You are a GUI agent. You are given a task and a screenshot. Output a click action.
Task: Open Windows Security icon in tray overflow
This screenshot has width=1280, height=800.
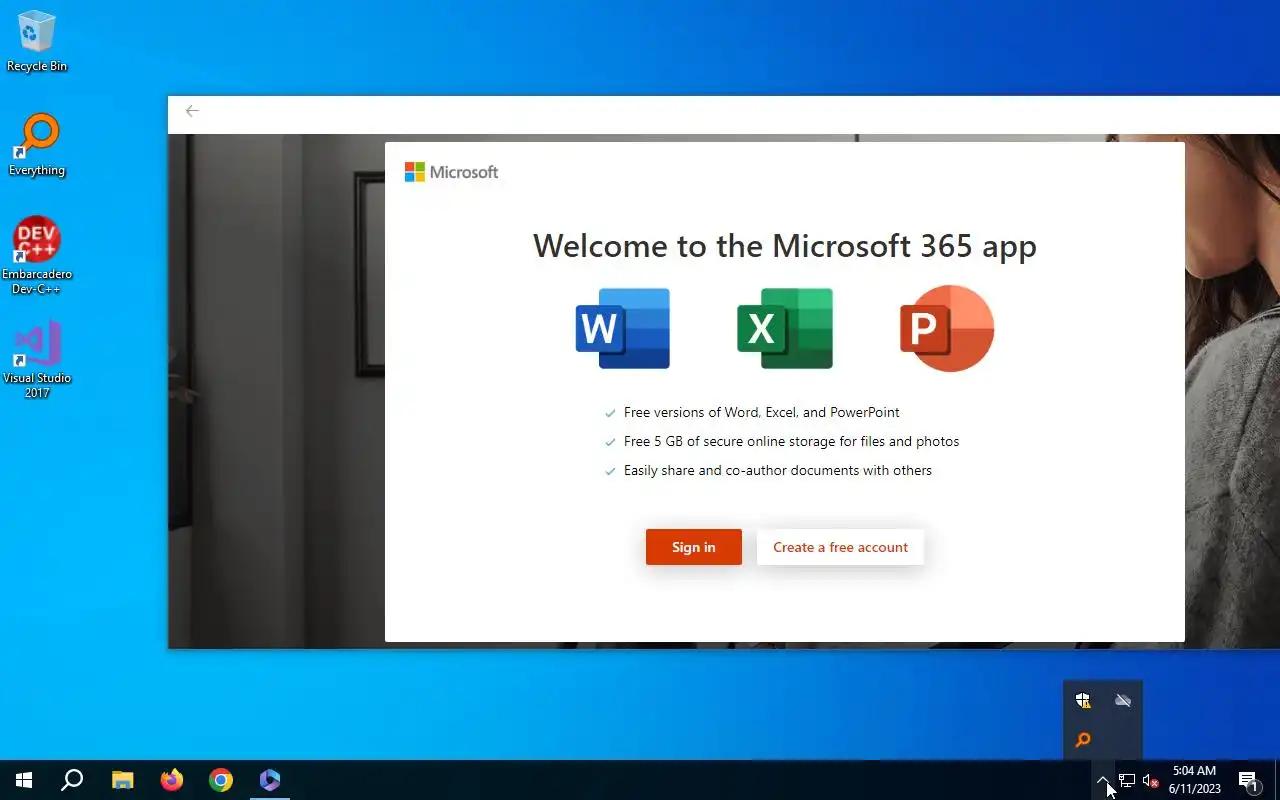click(x=1083, y=700)
